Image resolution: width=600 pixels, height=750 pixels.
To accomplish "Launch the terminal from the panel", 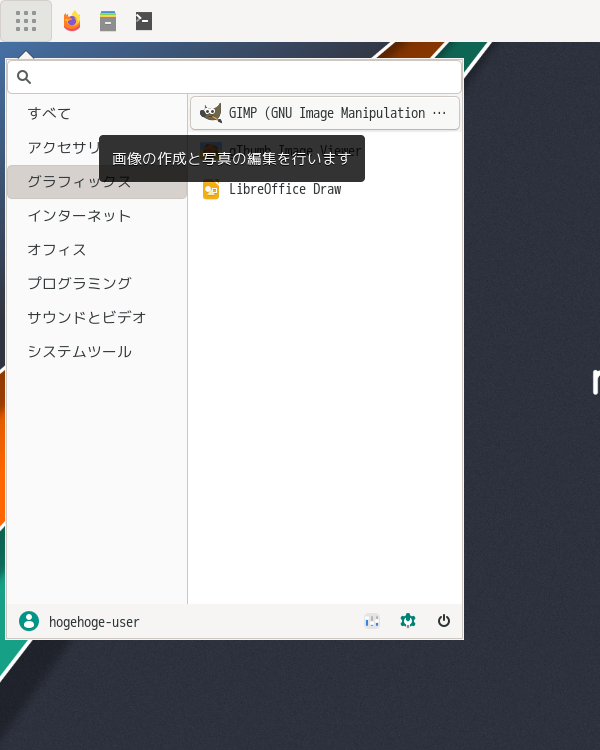I will coord(144,21).
